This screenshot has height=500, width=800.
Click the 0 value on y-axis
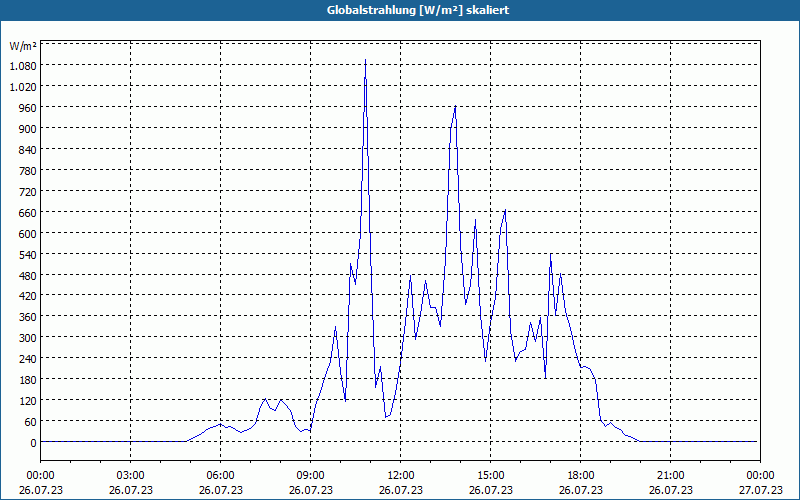33,443
